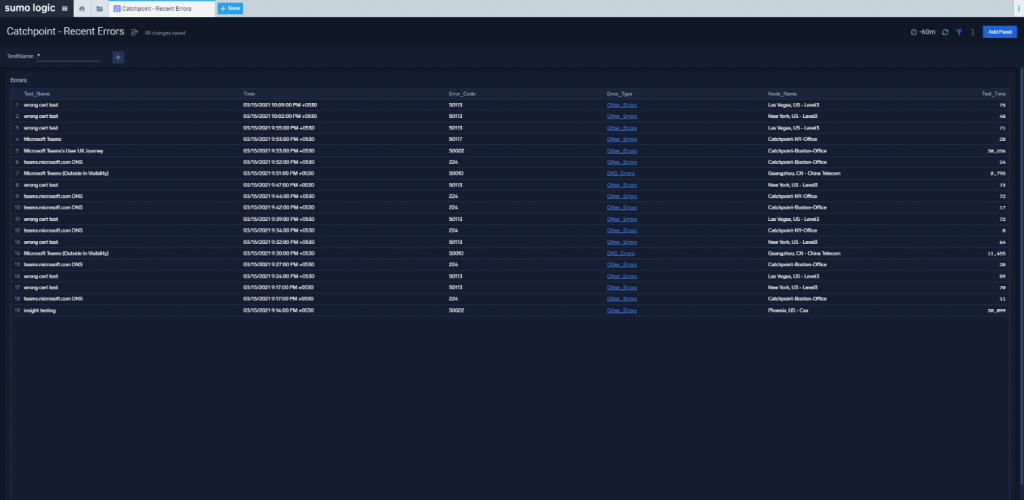
Task: Click the dashboard title Catchpoint - Recent Errors
Action: 65,31
